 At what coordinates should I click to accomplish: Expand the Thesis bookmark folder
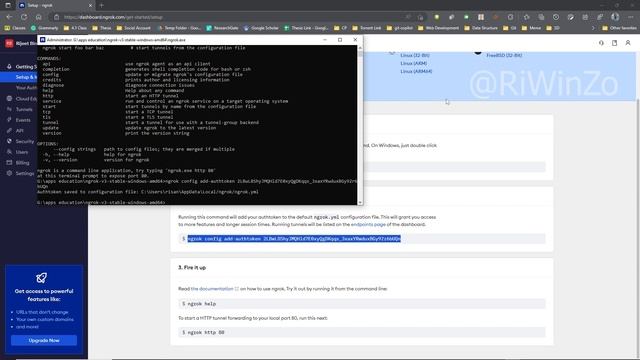(x=102, y=28)
